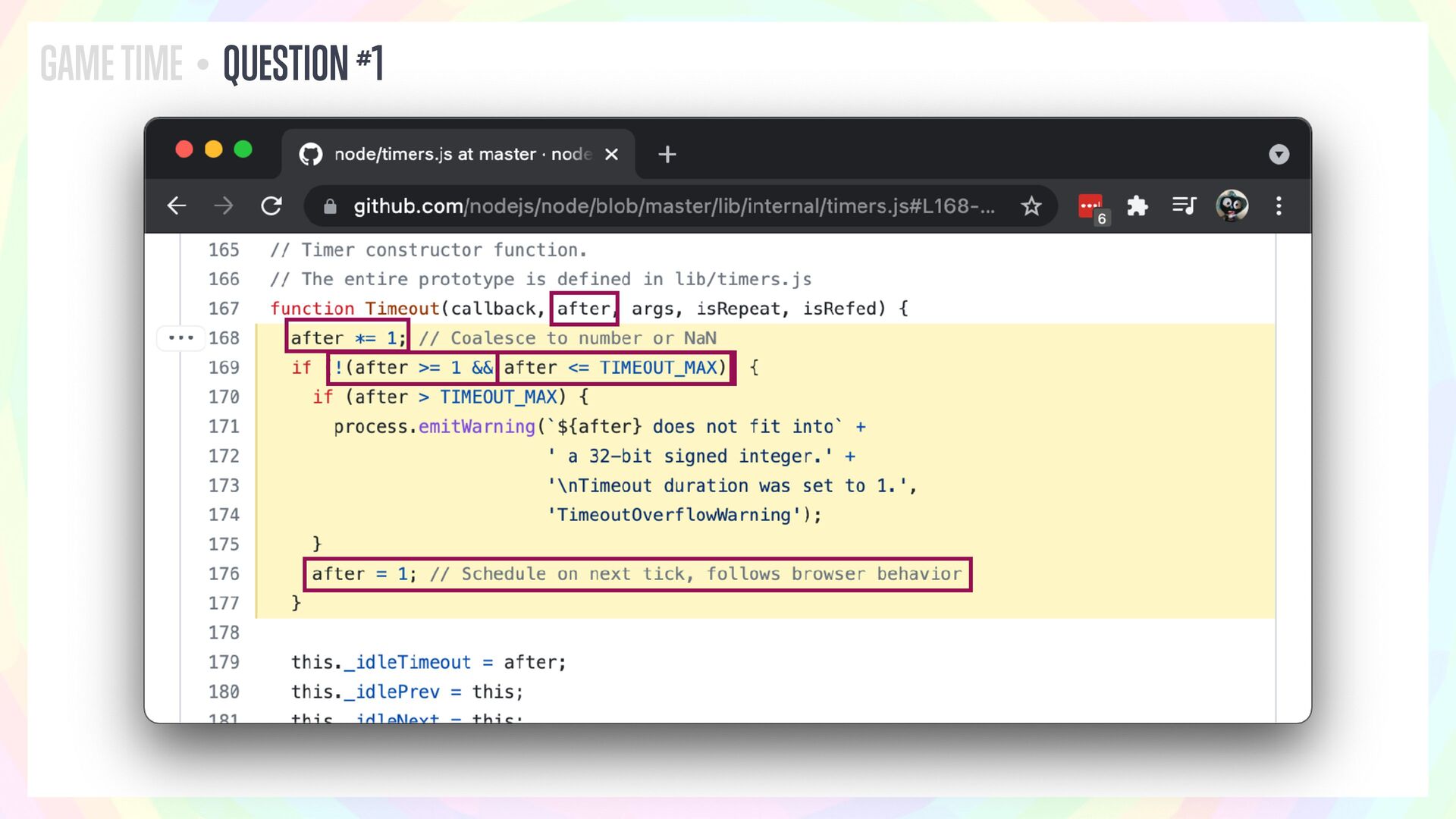Click the GitHub favicon on the tab
Screen dimensions: 1456x819
(311, 155)
